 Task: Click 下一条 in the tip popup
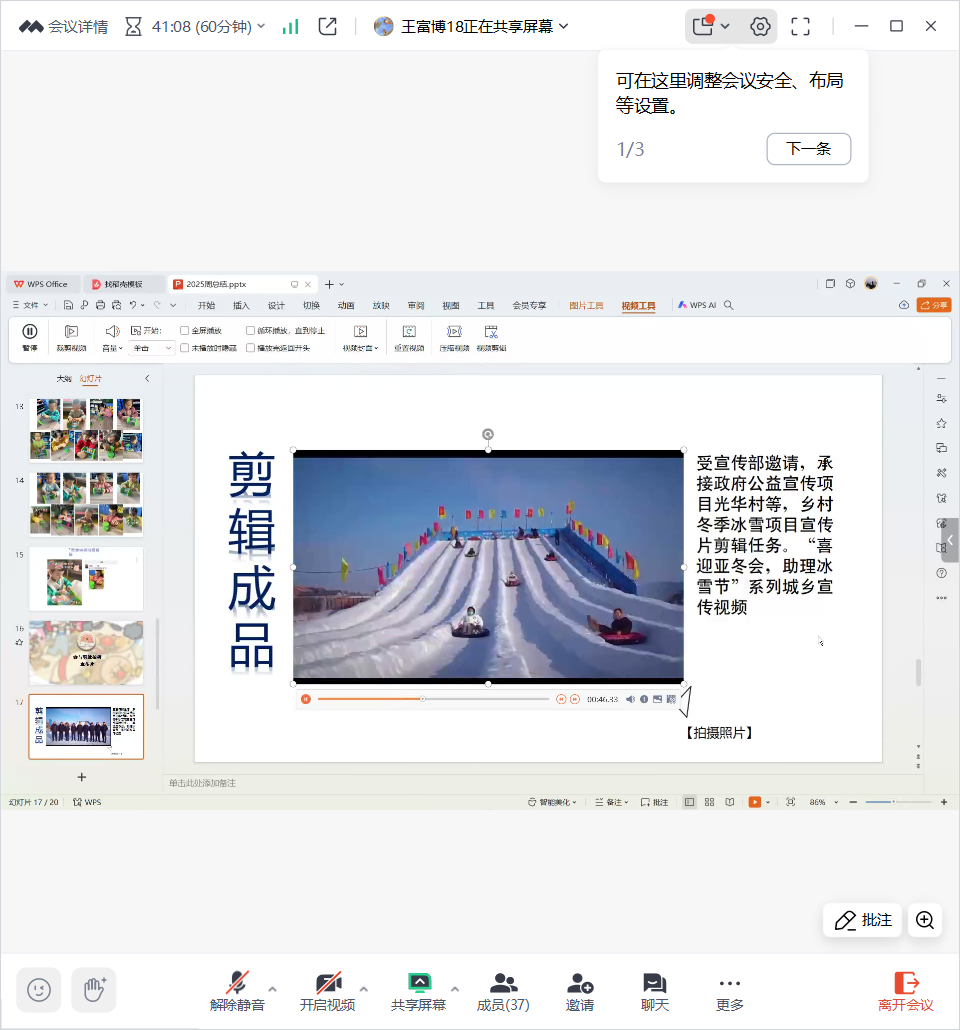pyautogui.click(x=808, y=149)
